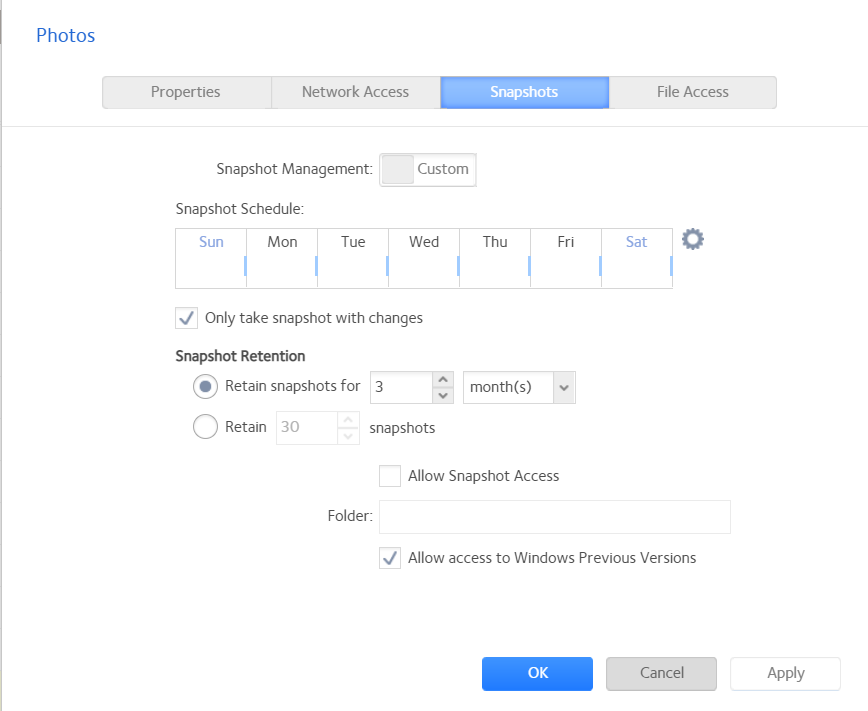Switch to the Properties tab

click(186, 92)
